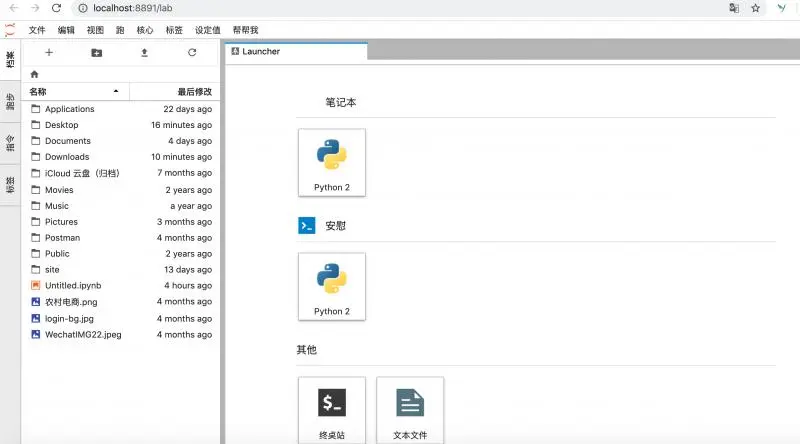
Task: Select the login-bg.jpg image file
Action: pyautogui.click(x=121, y=318)
